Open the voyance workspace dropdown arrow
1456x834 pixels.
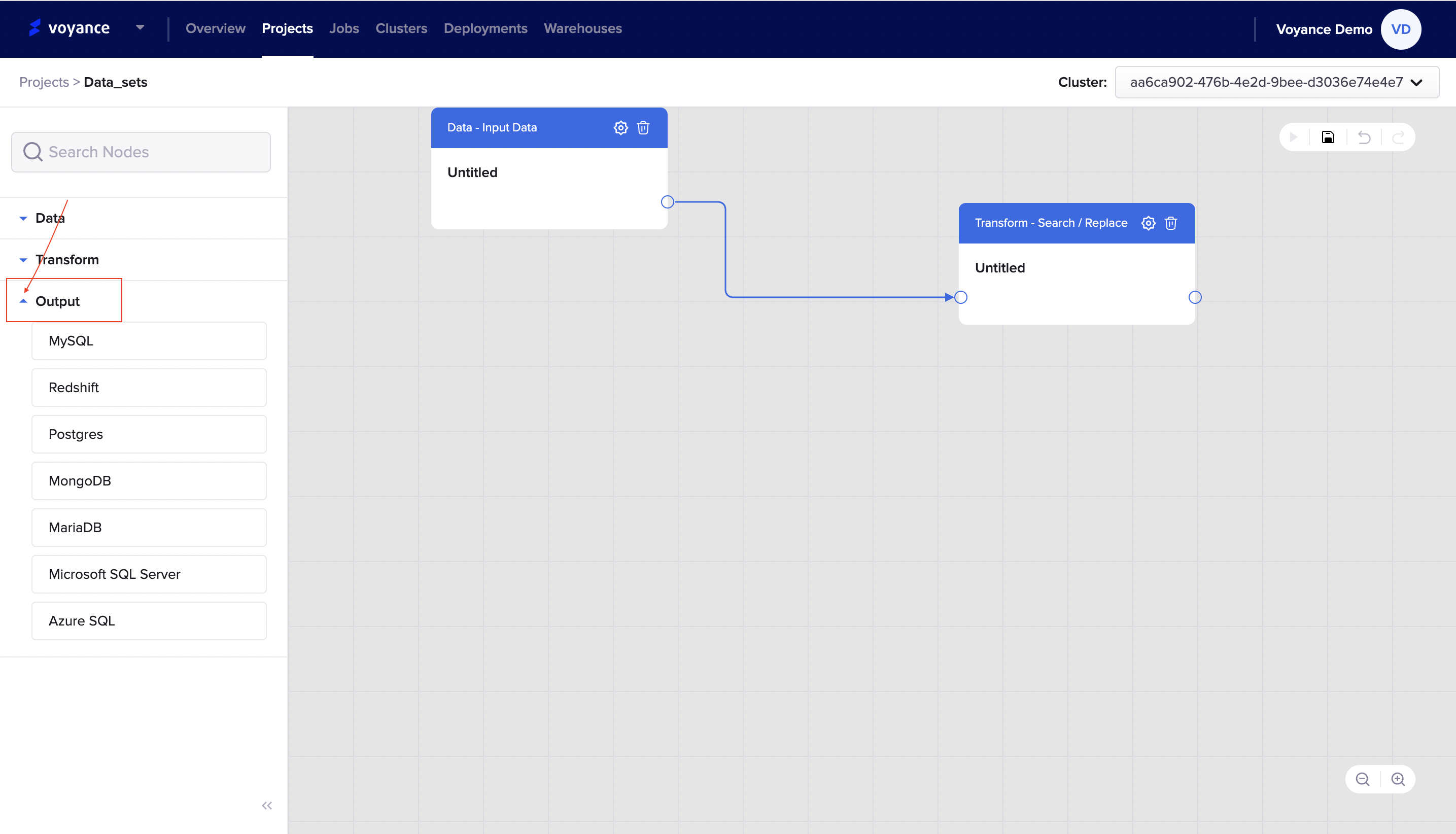(x=140, y=27)
